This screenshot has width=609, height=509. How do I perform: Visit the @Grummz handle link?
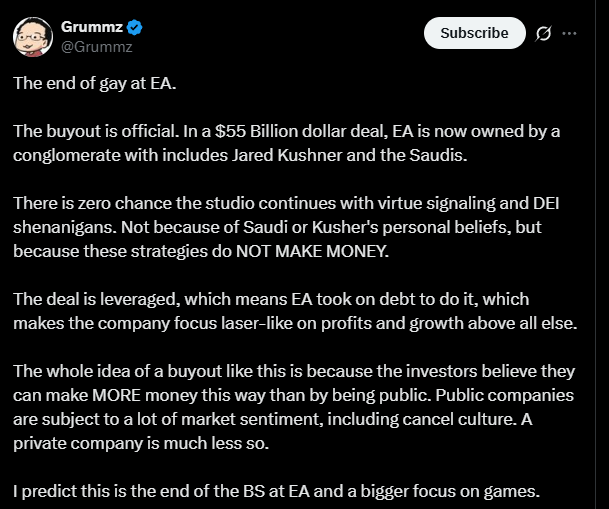[x=97, y=47]
